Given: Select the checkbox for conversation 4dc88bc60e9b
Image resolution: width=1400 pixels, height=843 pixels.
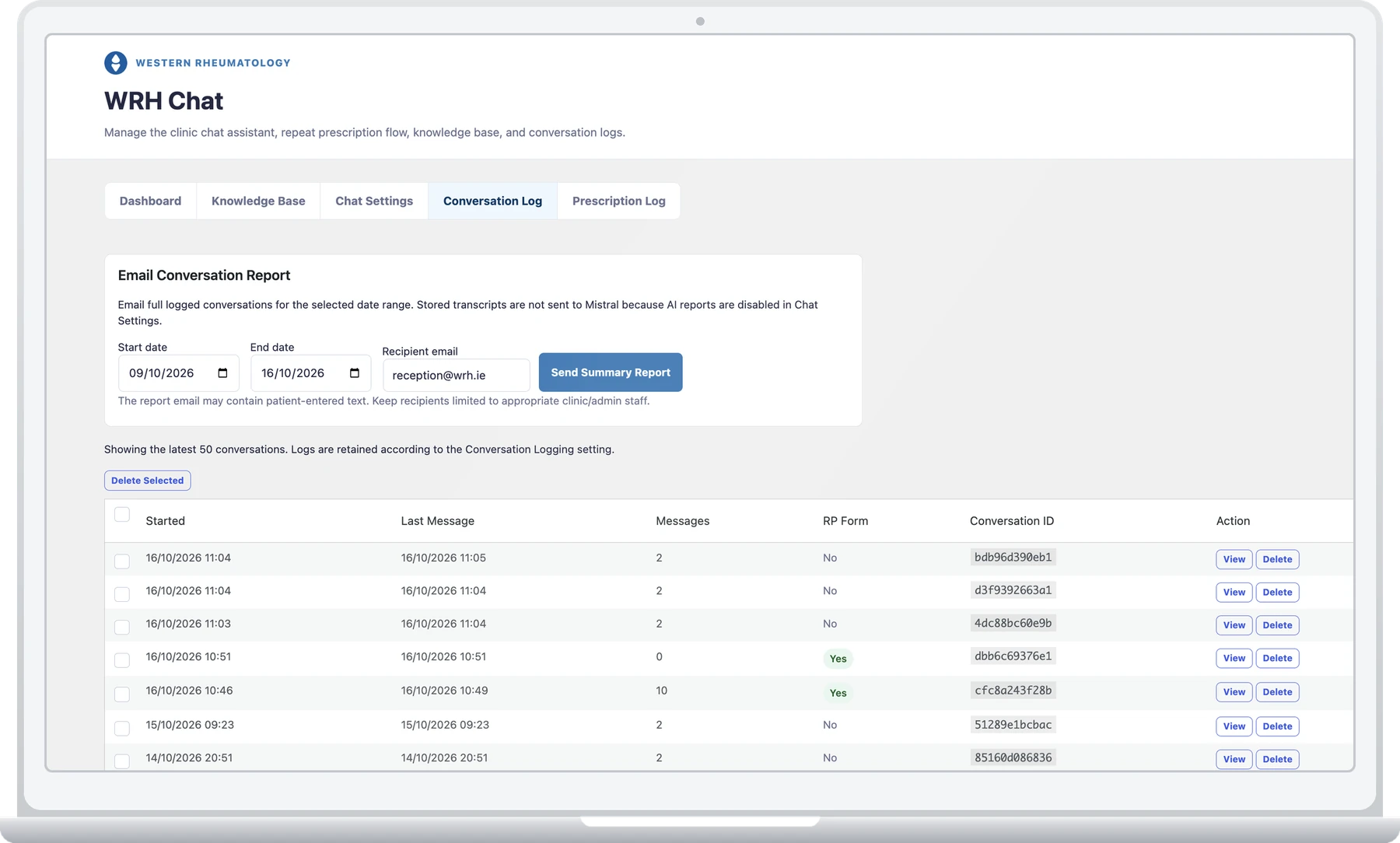Looking at the screenshot, I should (122, 627).
